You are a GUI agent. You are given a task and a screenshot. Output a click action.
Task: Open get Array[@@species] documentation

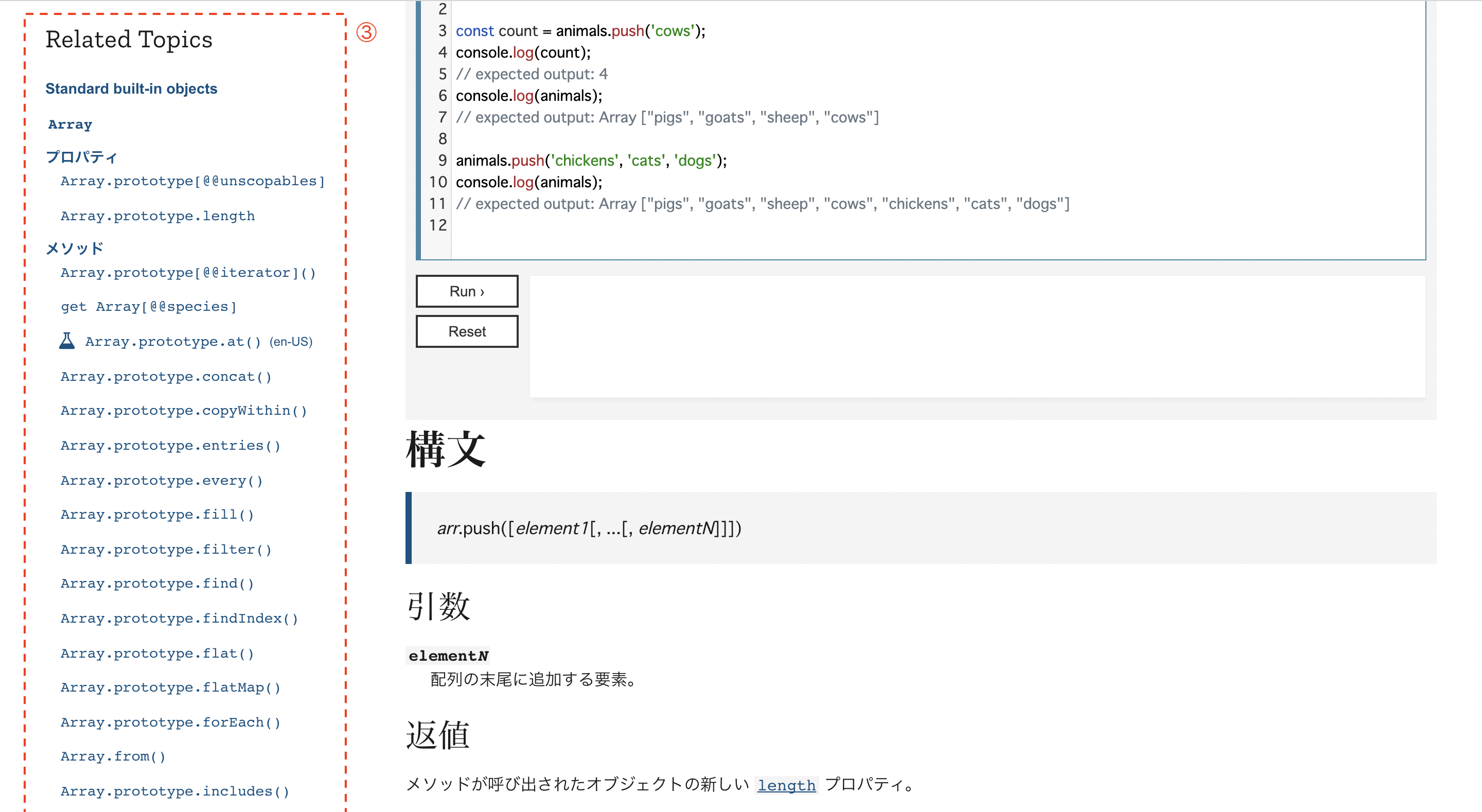point(148,306)
